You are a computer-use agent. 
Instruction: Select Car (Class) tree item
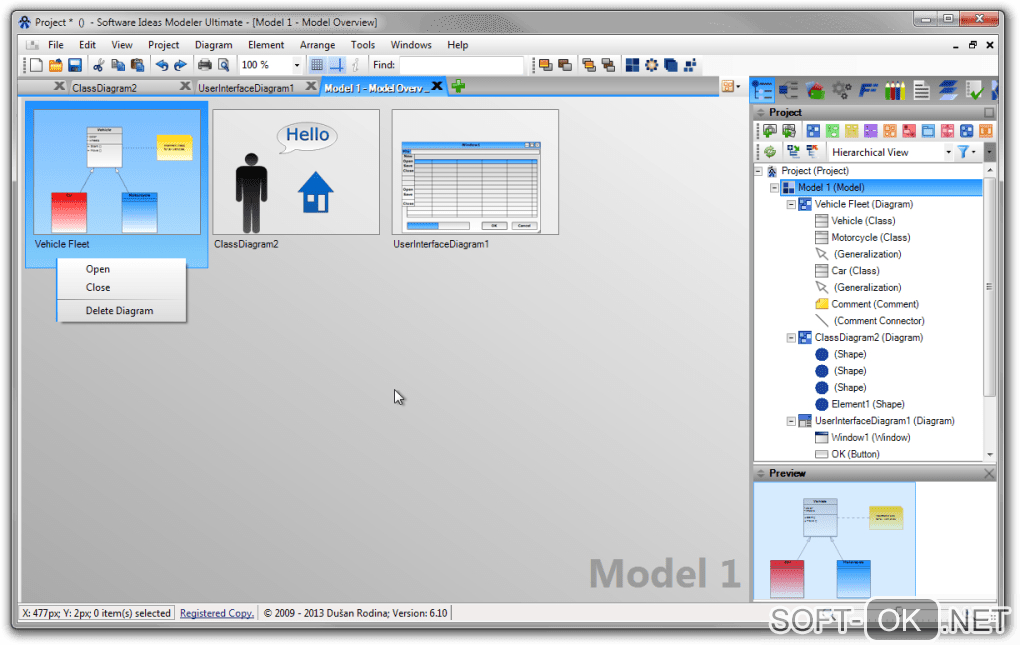[x=855, y=271]
